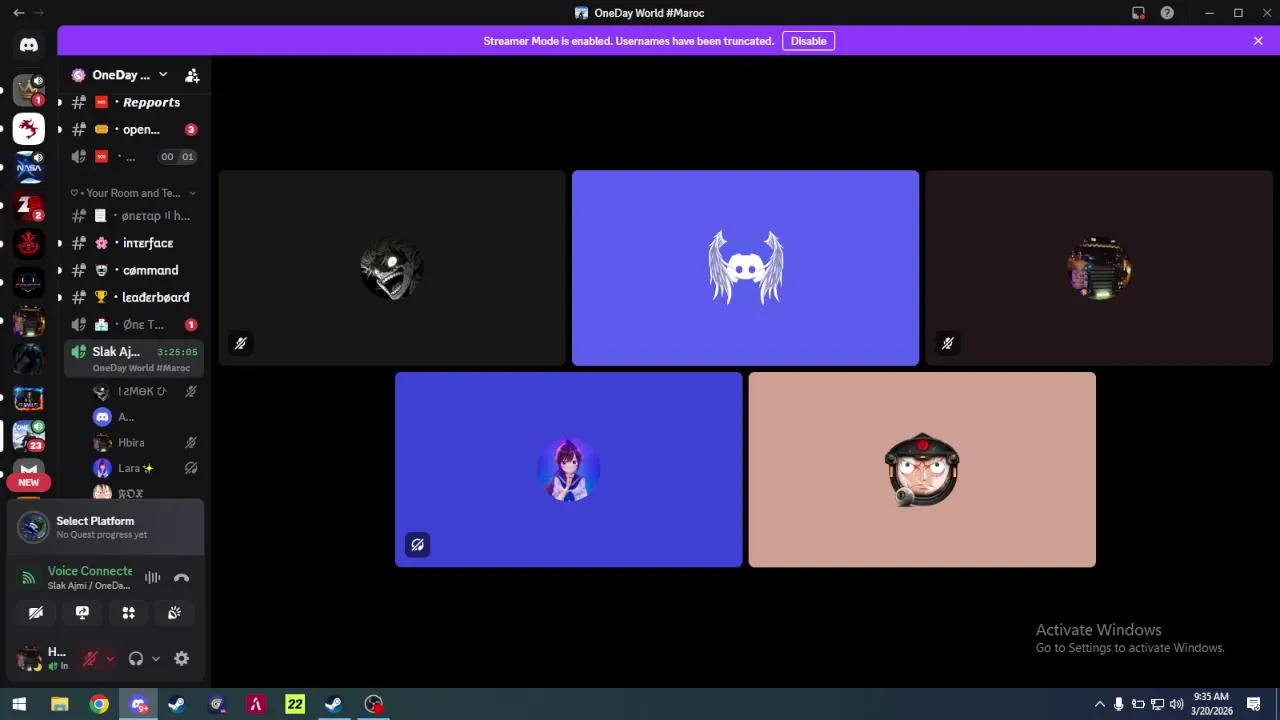Disable streamer mode button
Image resolution: width=1280 pixels, height=720 pixels.
point(808,41)
